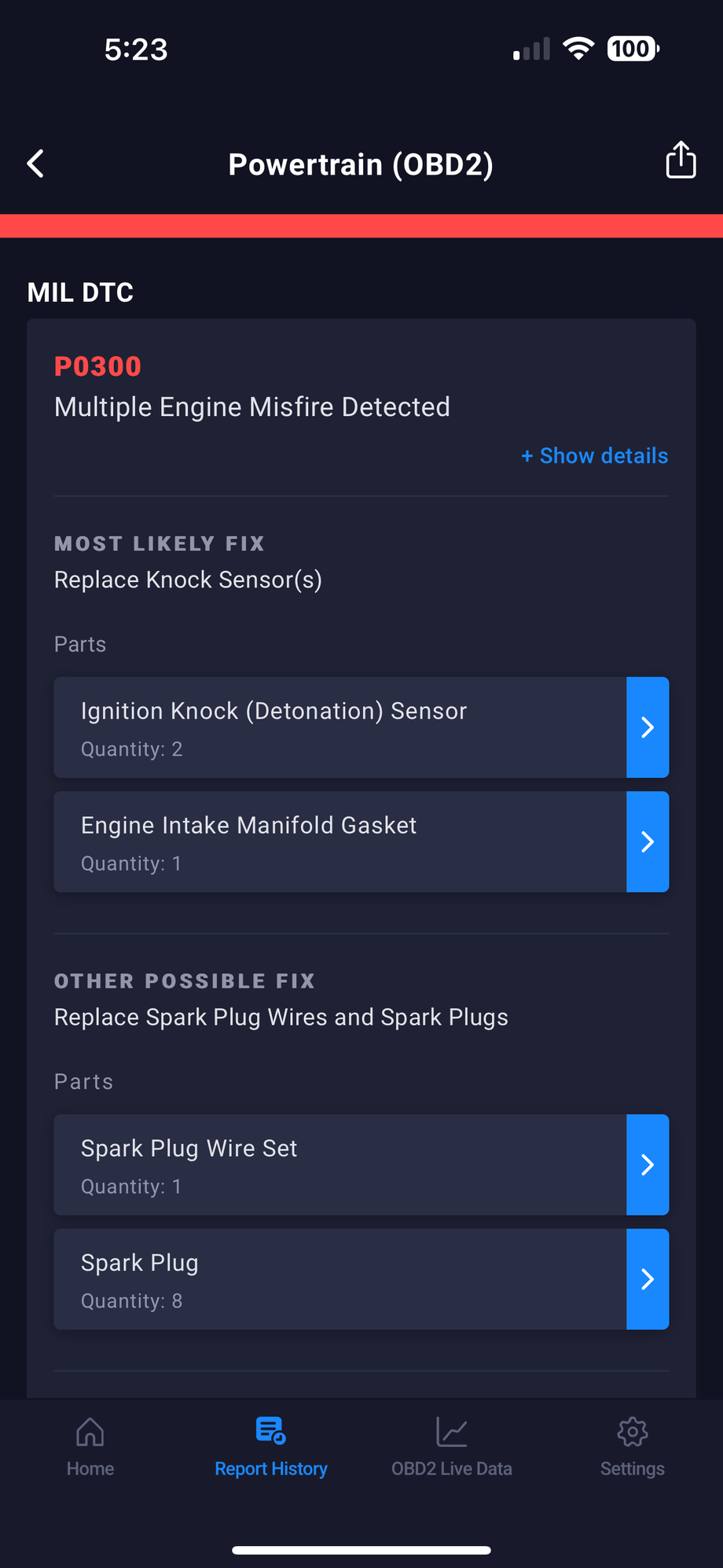Tap the share icon in header
Viewport: 723px width, 1568px height.
[681, 160]
